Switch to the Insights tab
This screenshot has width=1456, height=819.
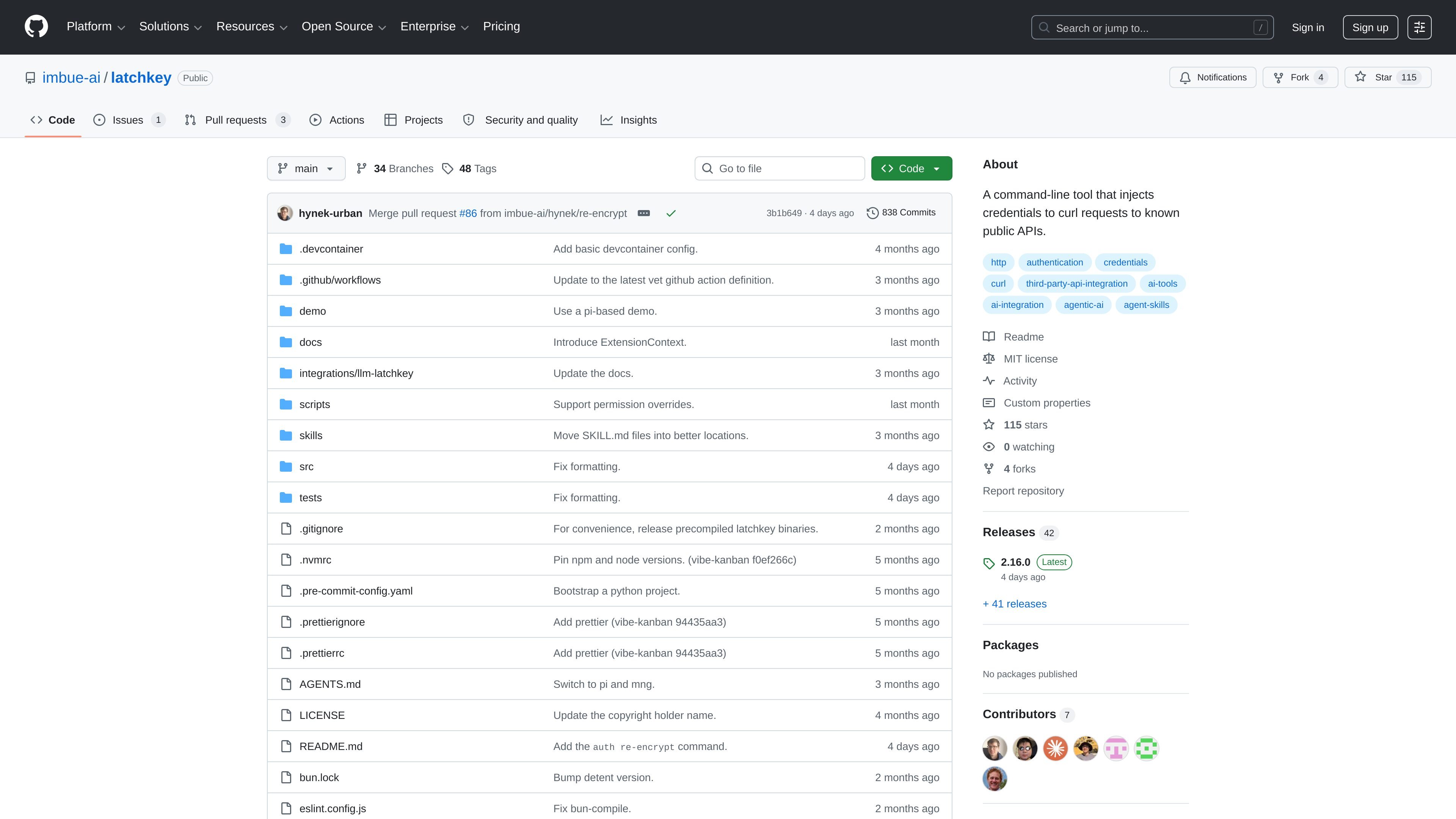(x=629, y=120)
